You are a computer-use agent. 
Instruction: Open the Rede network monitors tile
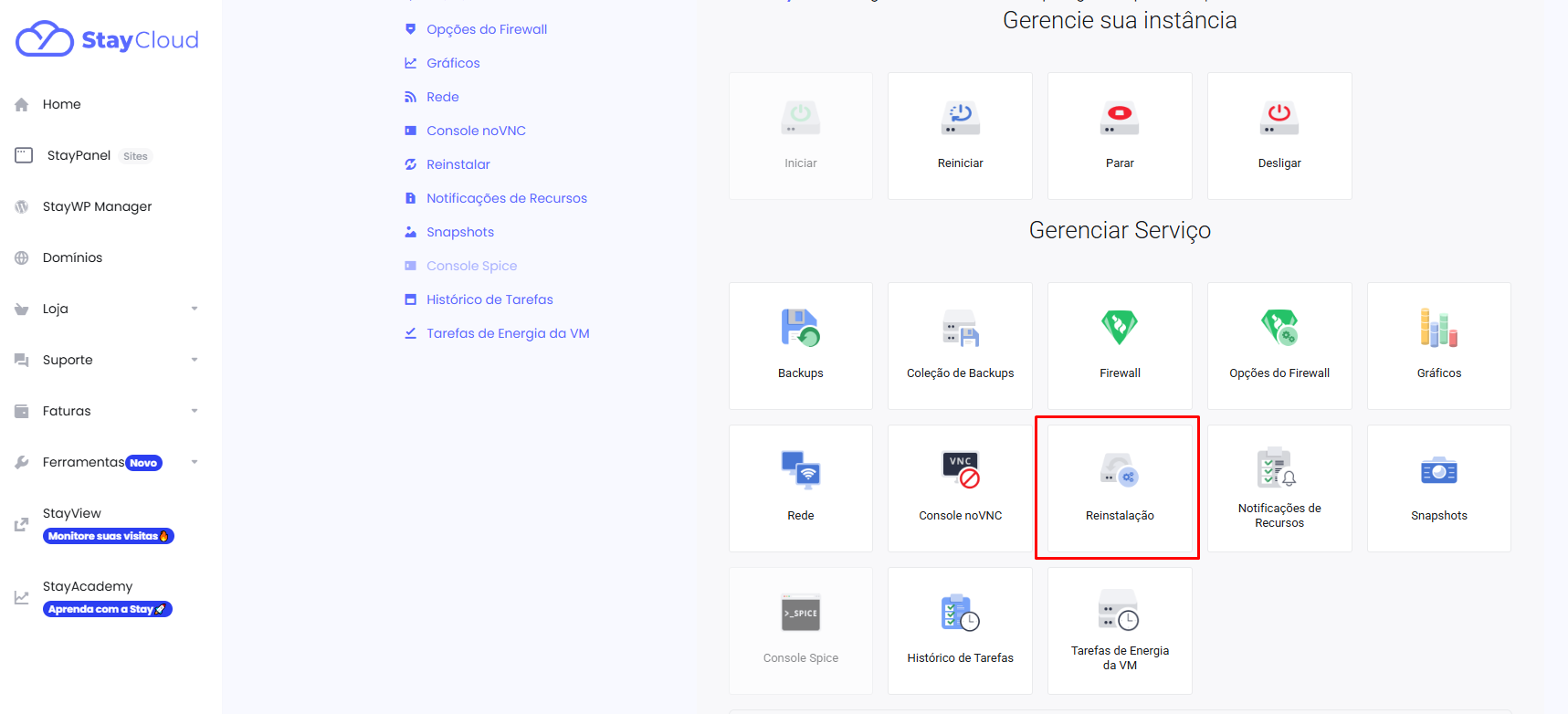click(x=801, y=488)
